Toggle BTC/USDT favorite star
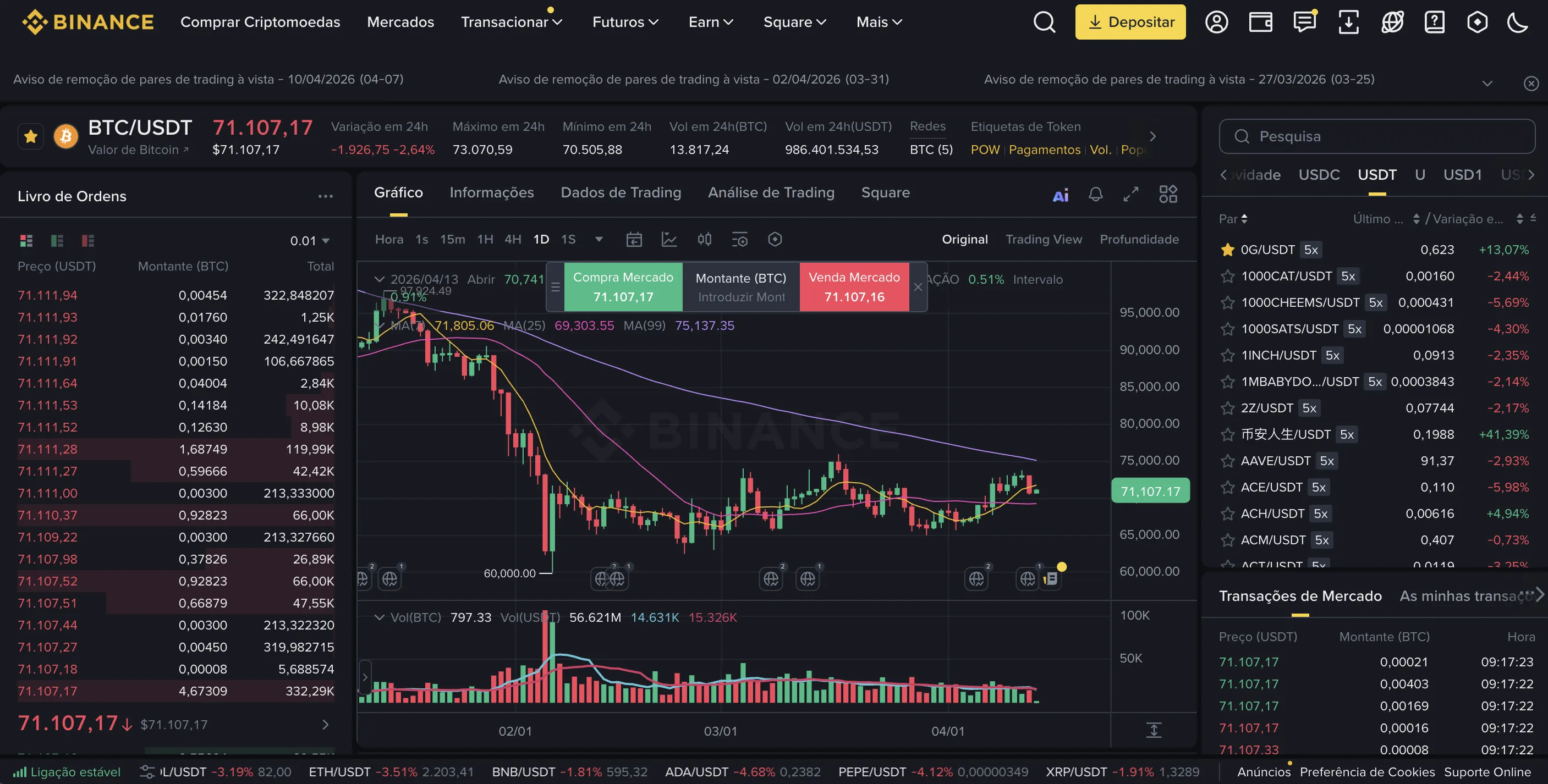 pos(31,136)
